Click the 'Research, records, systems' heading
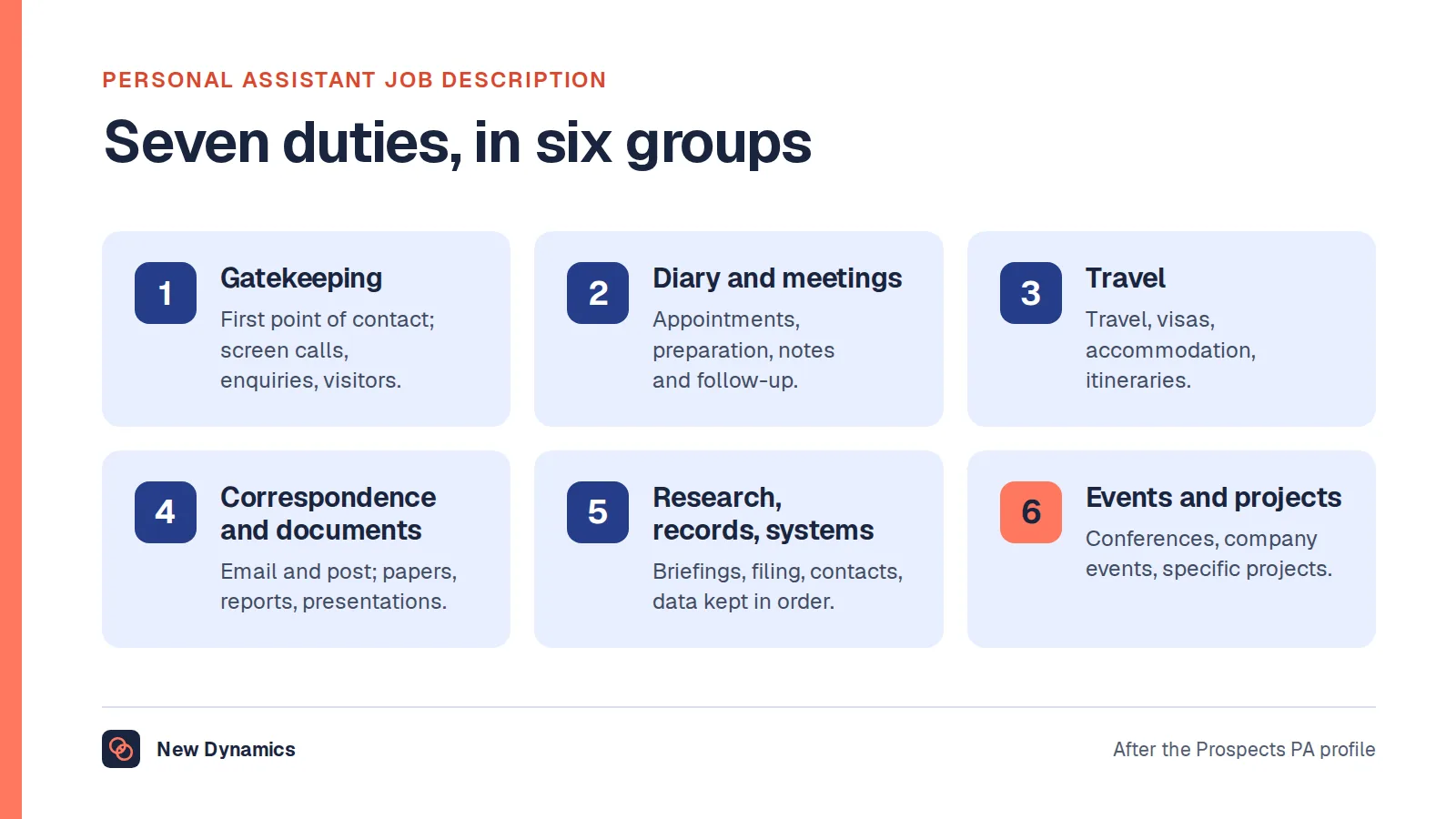This screenshot has height=819, width=1456. click(x=763, y=513)
